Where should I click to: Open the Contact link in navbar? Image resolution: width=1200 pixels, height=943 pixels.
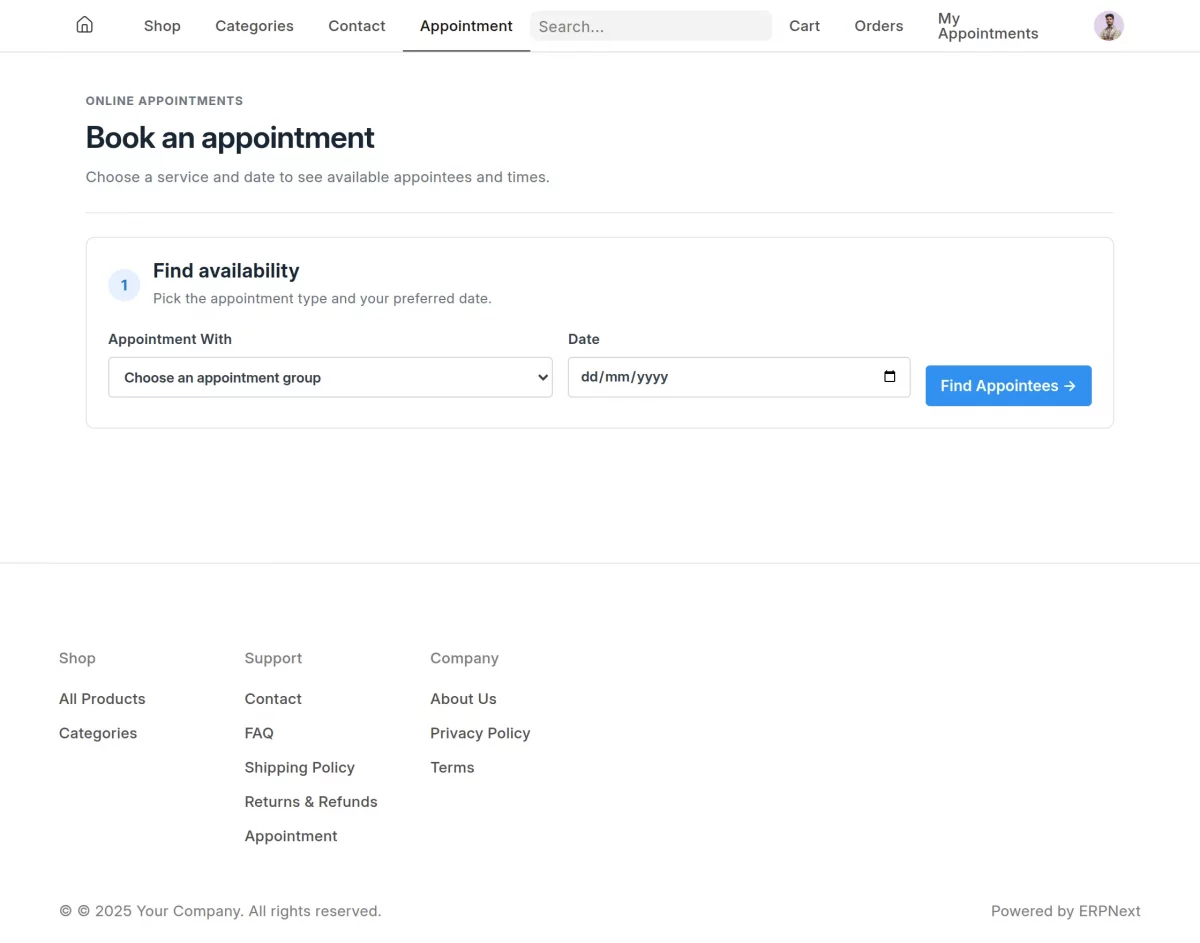[x=357, y=26]
